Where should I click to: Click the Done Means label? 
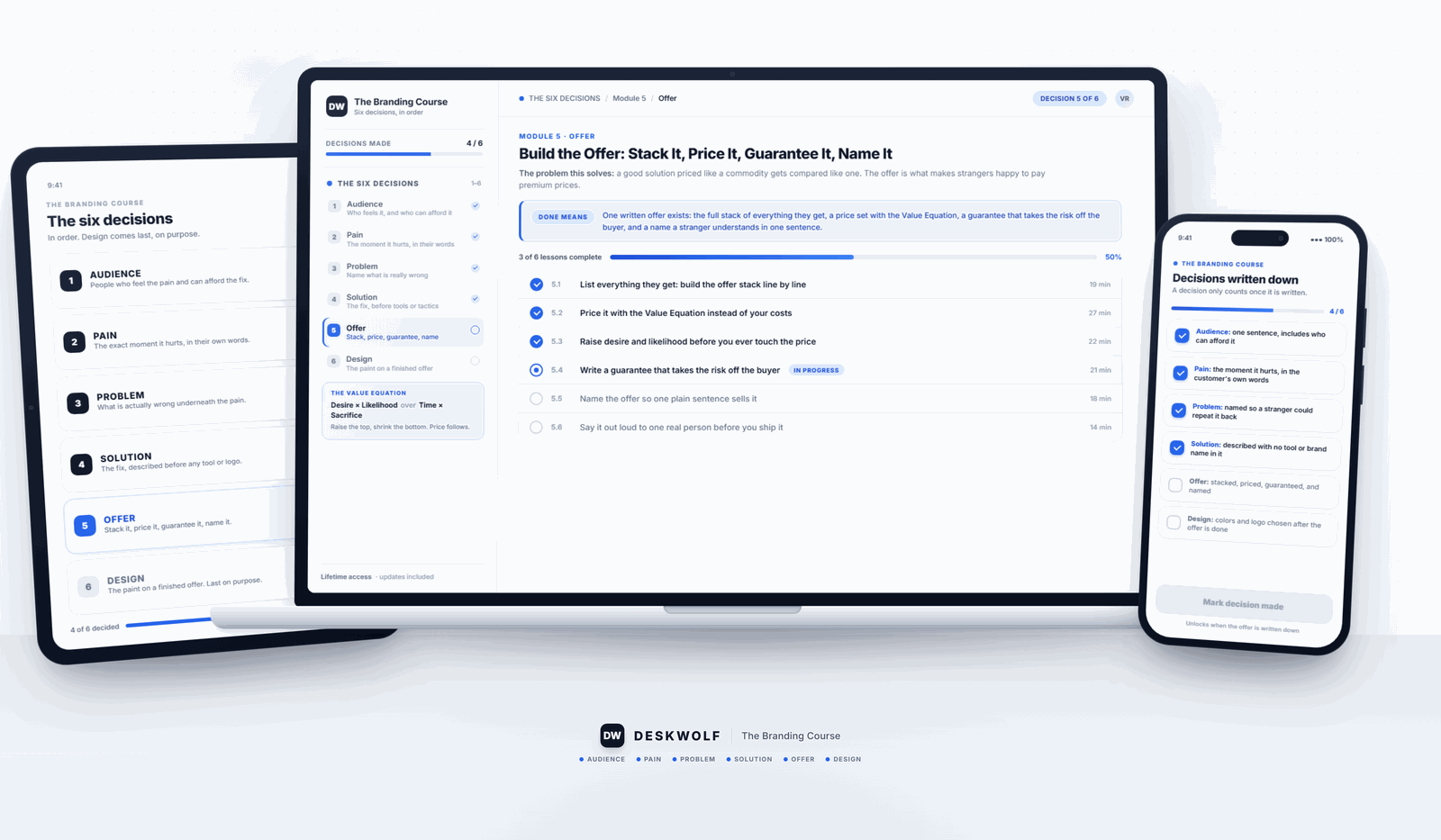click(563, 217)
